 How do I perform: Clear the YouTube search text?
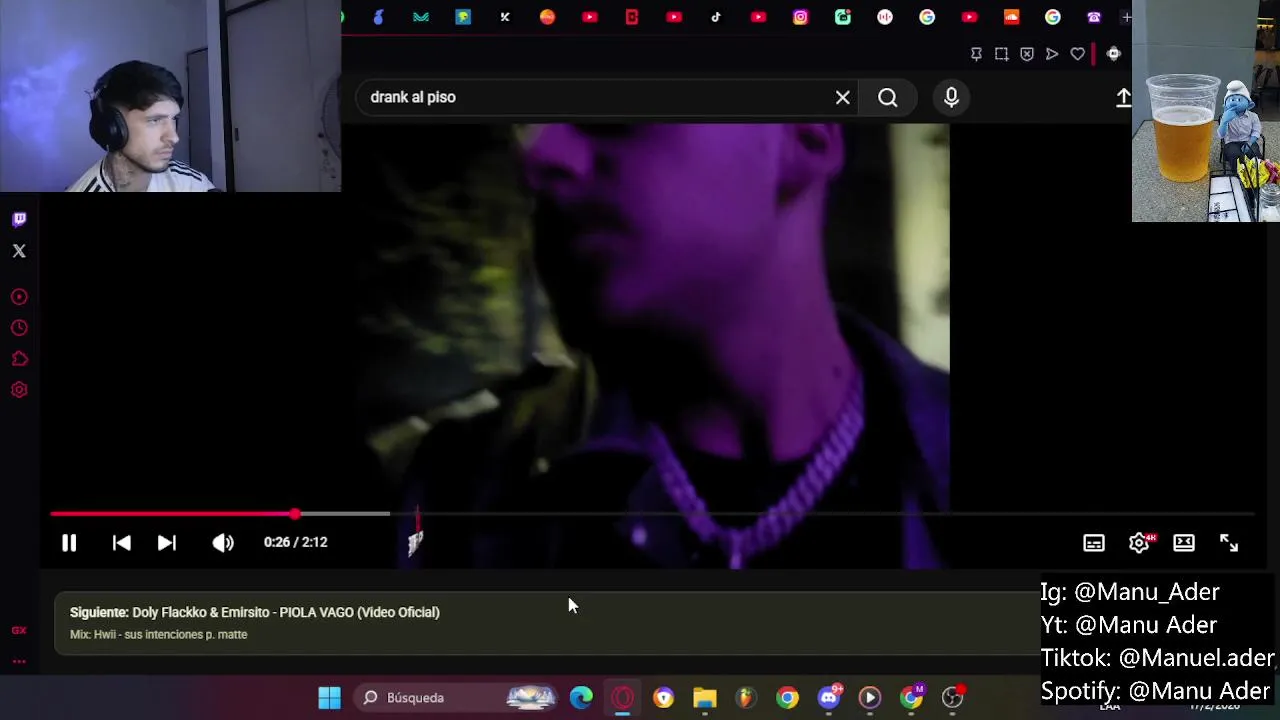pyautogui.click(x=843, y=97)
